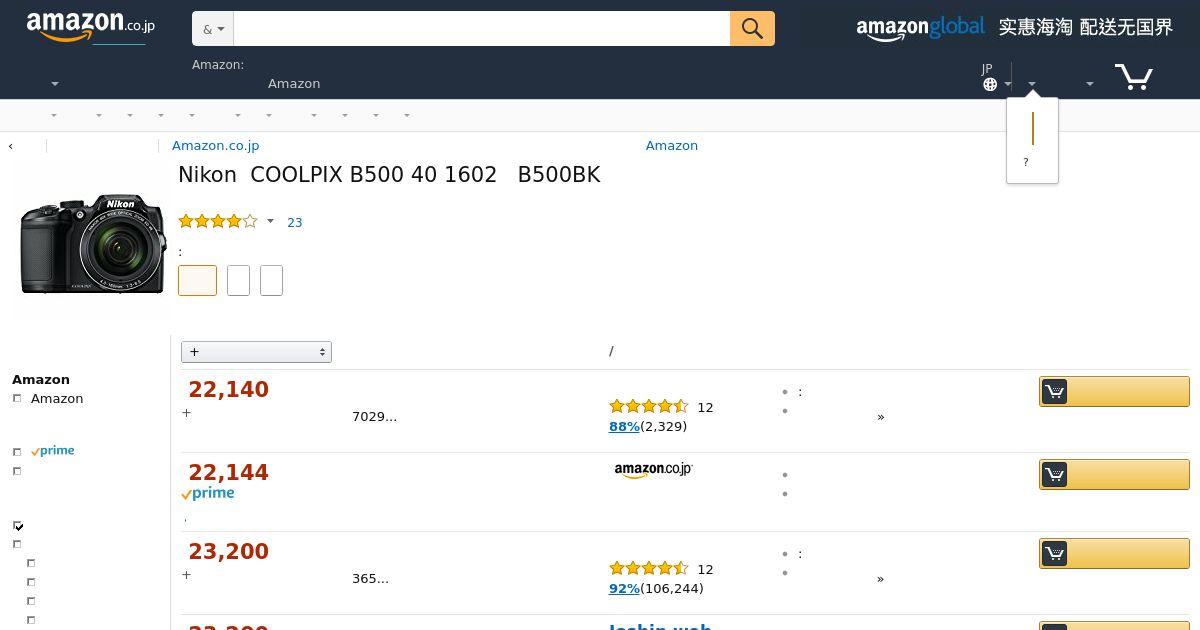Click the Amazon.co.jp logo
The width and height of the screenshot is (1200, 630).
(x=90, y=27)
